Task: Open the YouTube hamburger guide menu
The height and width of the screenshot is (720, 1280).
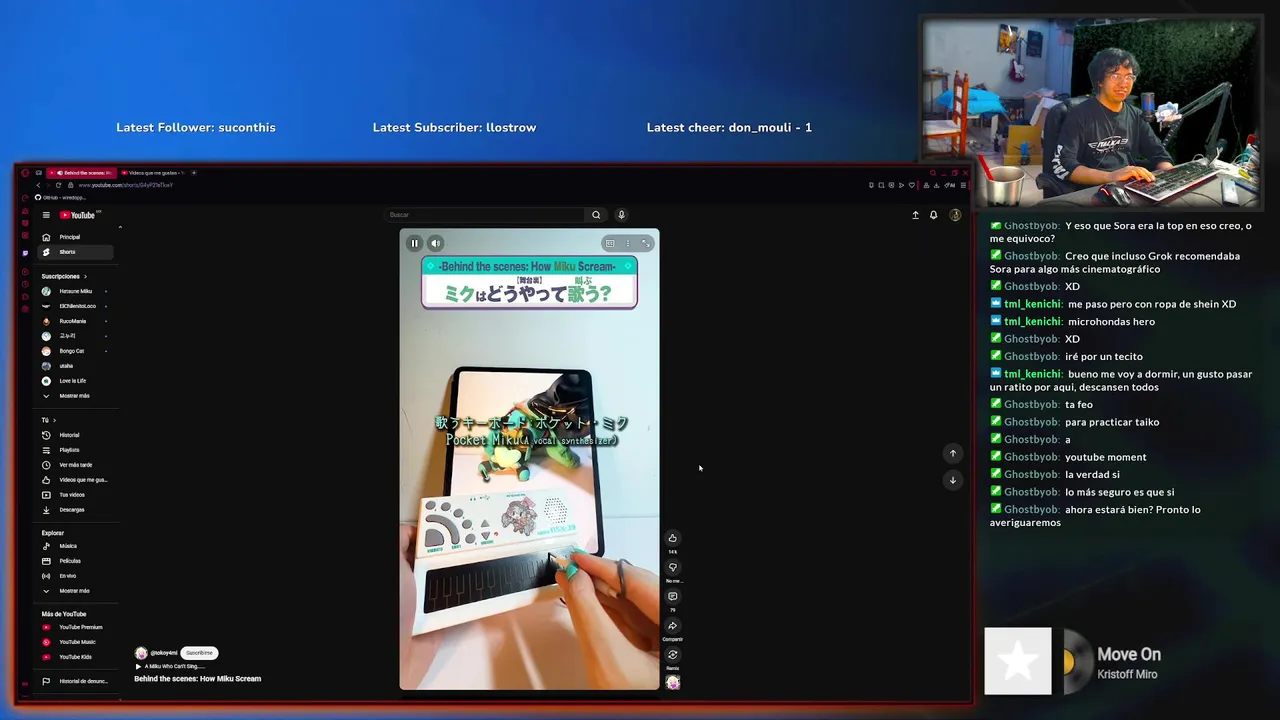Action: point(46,215)
